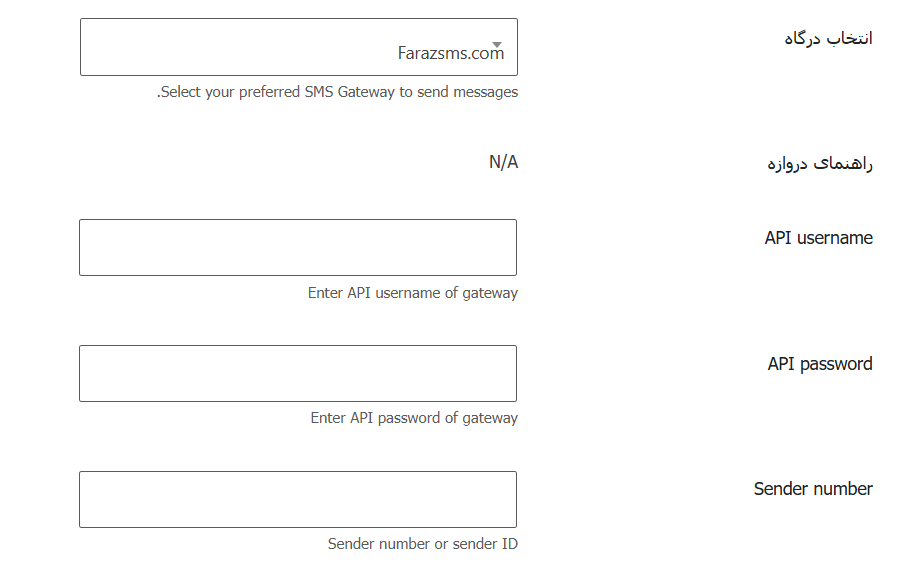Click the 'Sender number or sender ID' hint

pyautogui.click(x=422, y=544)
